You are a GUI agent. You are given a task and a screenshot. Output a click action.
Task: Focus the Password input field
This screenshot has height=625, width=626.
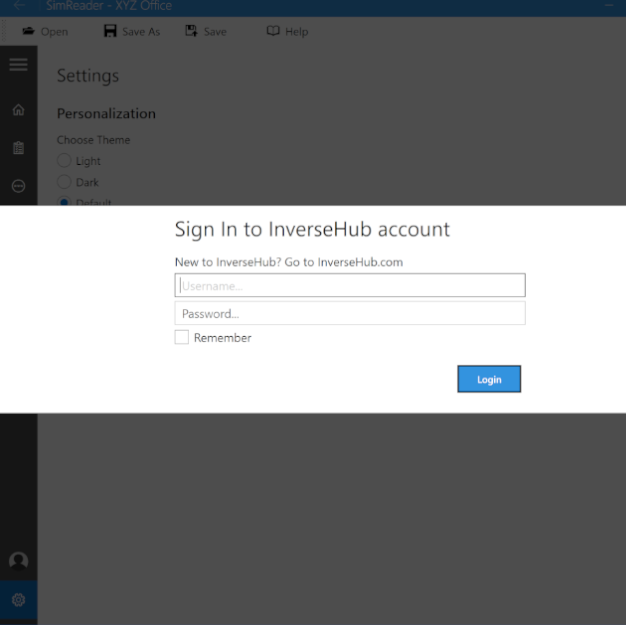tap(350, 313)
